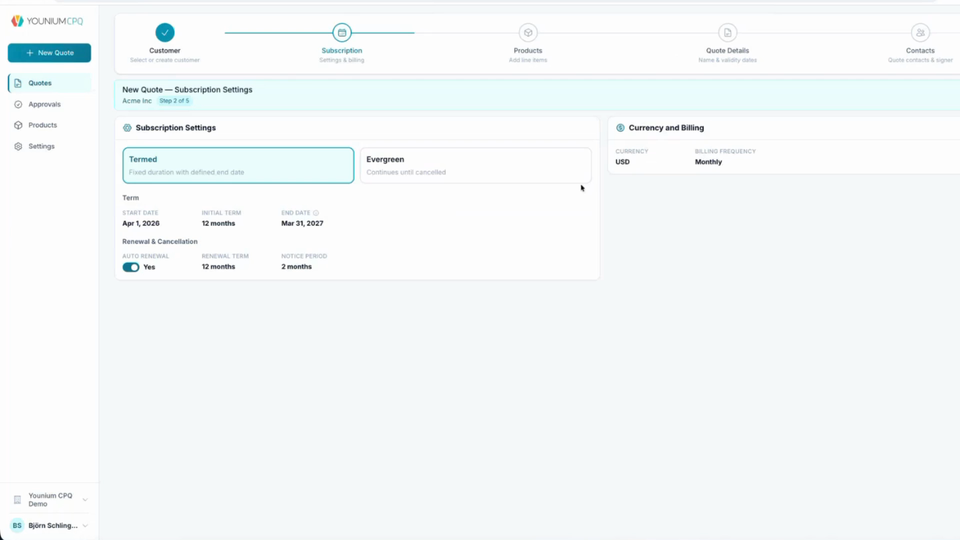This screenshot has width=960, height=540.
Task: Open the Products step cube icon
Action: point(528,33)
